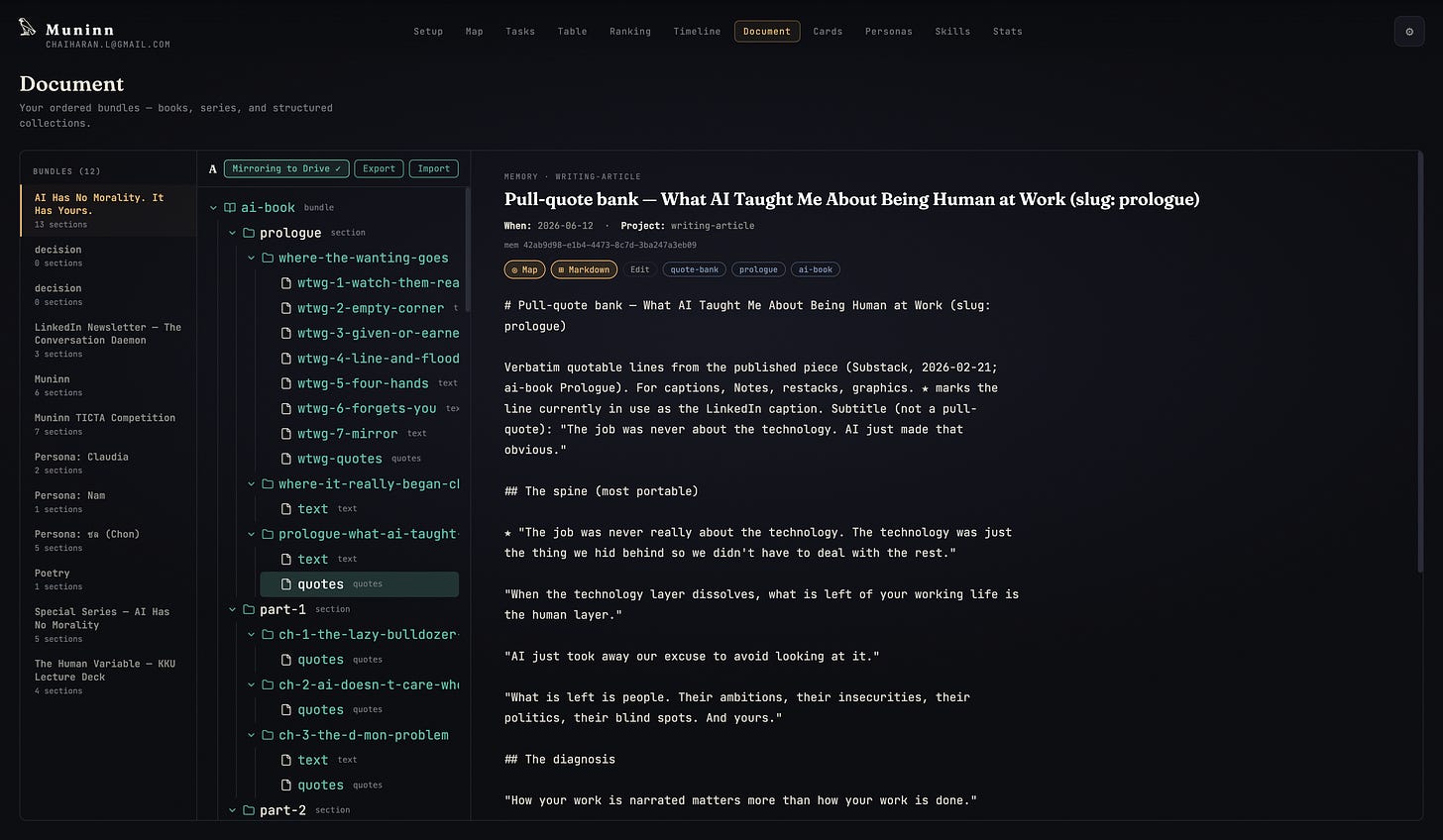Collapse where-the-wanting-goes chevron

click(x=251, y=258)
